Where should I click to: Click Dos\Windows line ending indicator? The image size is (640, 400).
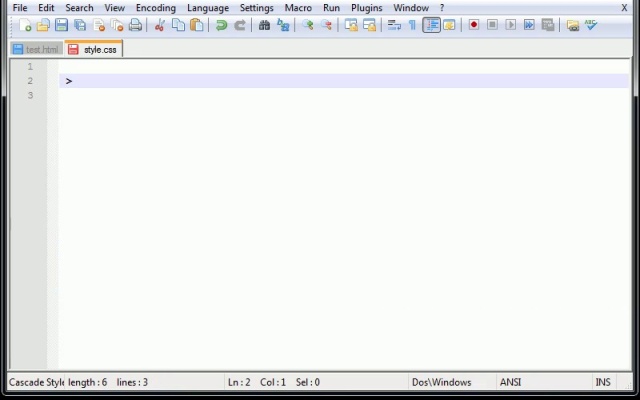[442, 382]
